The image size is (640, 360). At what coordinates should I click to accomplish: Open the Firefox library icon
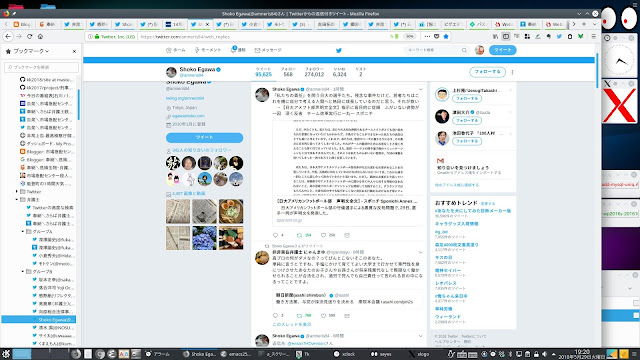coord(495,36)
